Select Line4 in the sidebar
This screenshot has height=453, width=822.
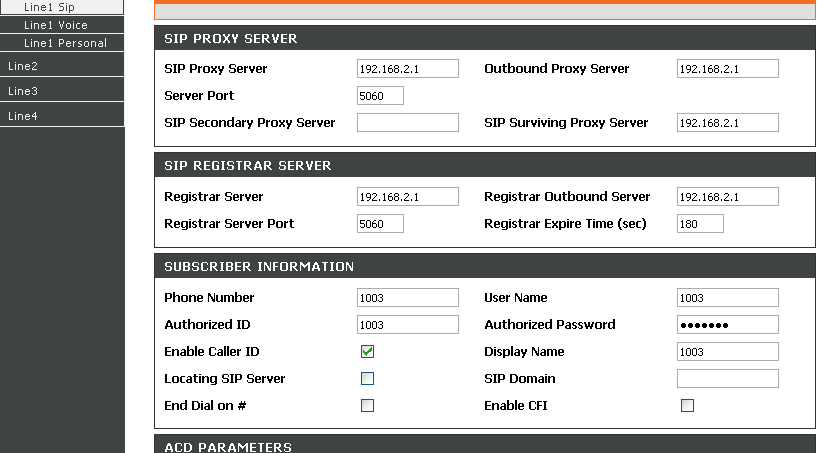(62, 115)
